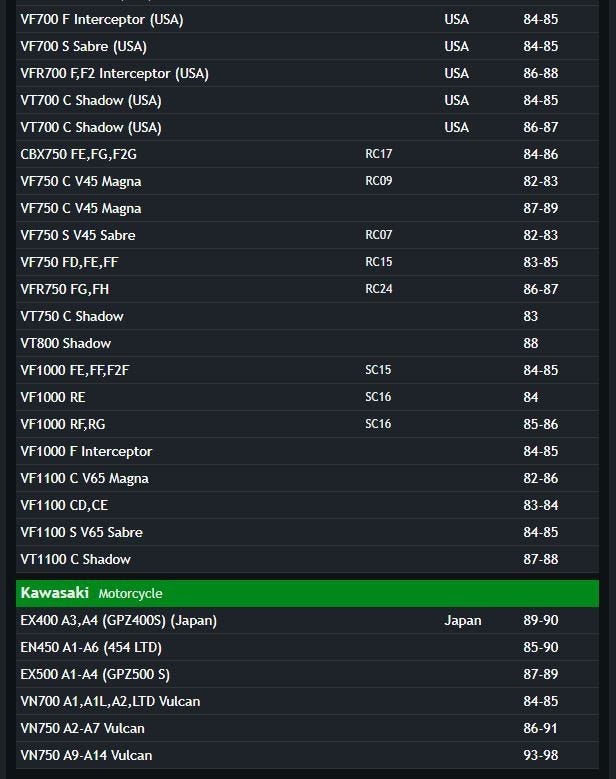Click the 82-86 year range

(x=540, y=478)
